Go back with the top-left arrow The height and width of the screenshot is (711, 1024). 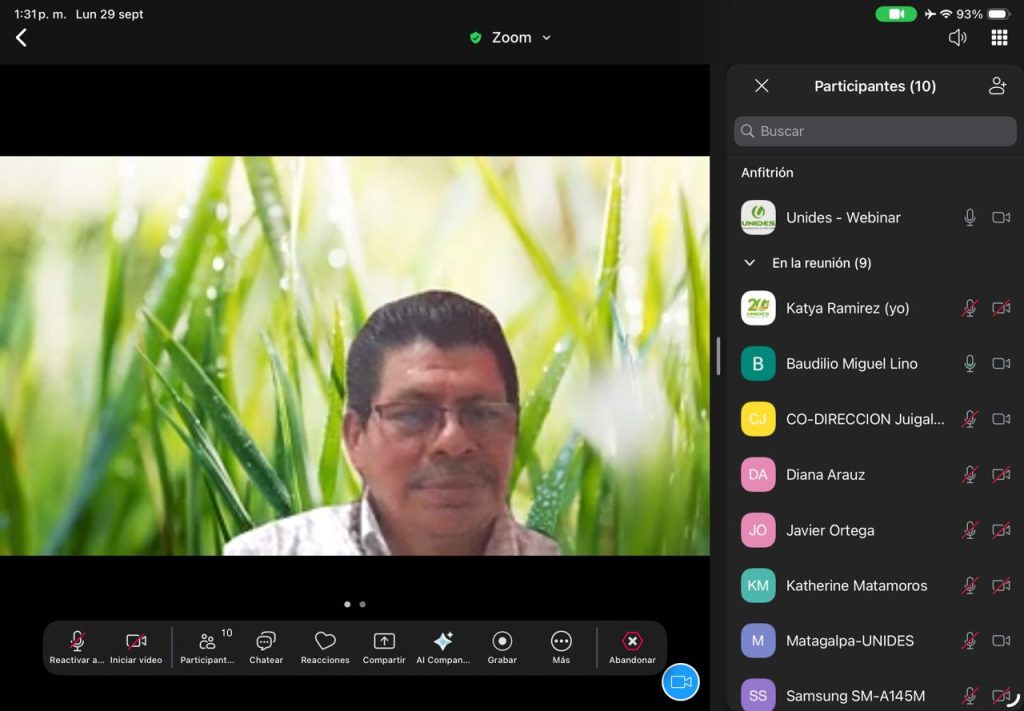point(21,38)
